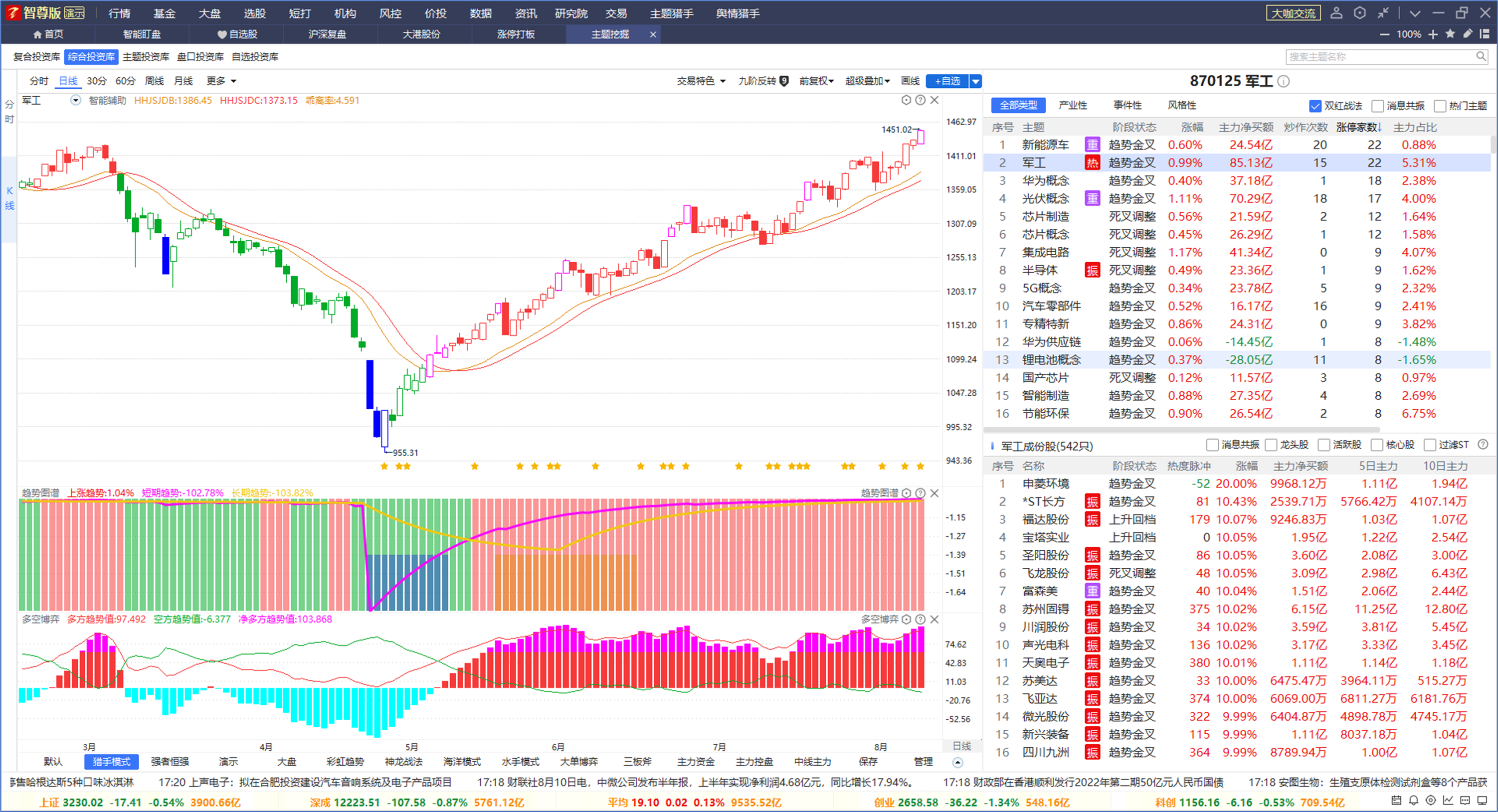Click the up arrow button beside 管理

coord(958,762)
